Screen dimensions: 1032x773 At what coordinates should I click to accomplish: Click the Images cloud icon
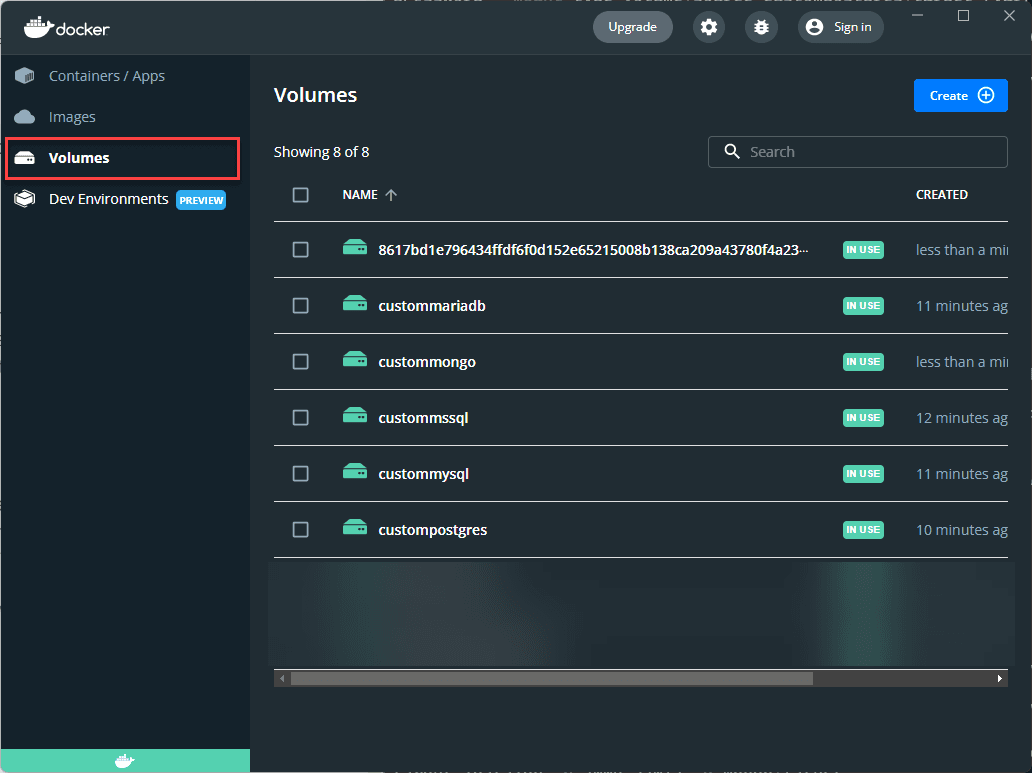(25, 117)
